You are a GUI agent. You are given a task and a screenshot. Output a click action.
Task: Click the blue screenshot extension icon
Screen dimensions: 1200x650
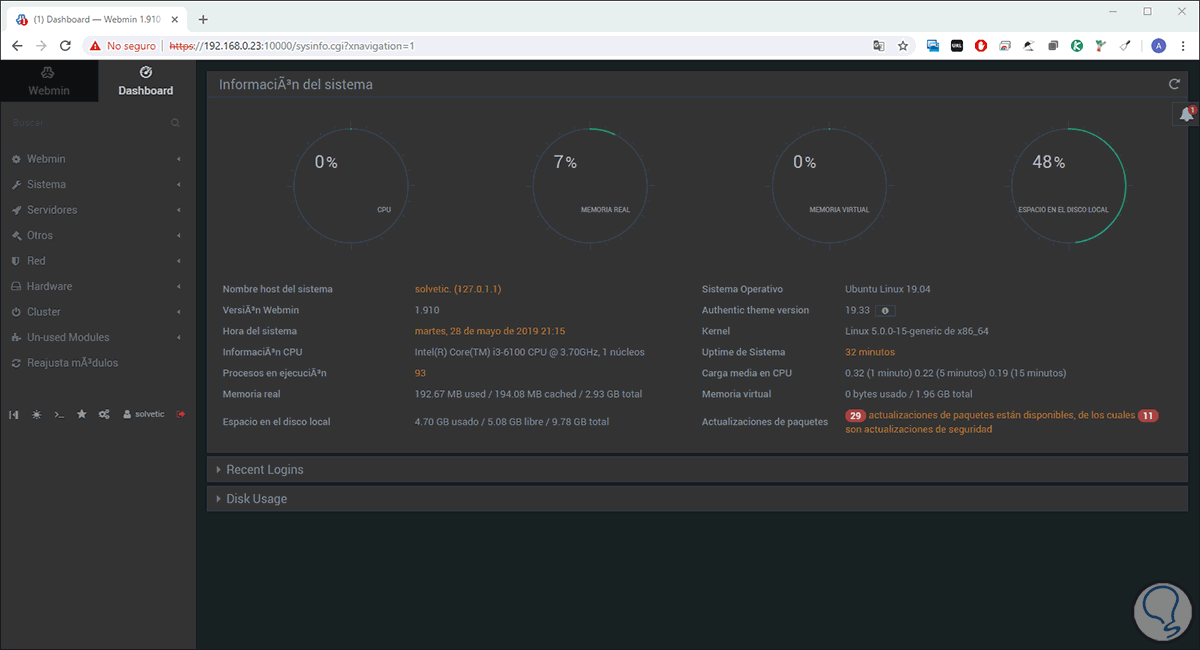tap(933, 46)
